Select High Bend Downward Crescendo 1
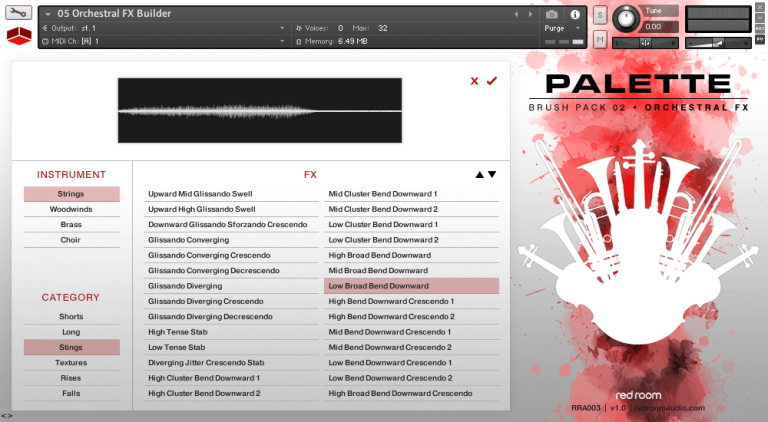The height and width of the screenshot is (422, 768). pos(411,301)
